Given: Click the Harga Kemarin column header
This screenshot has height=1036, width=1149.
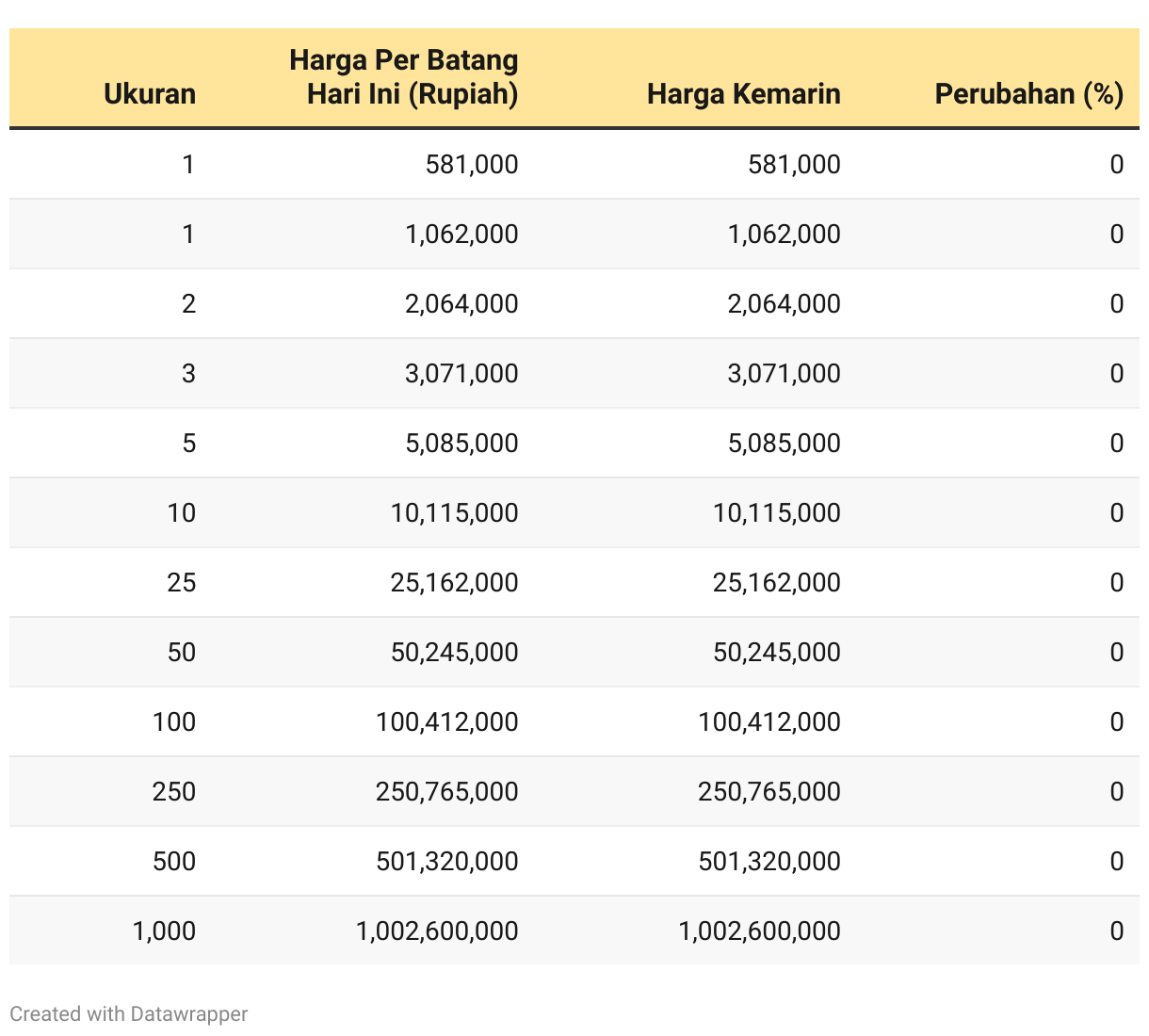Looking at the screenshot, I should [x=743, y=94].
